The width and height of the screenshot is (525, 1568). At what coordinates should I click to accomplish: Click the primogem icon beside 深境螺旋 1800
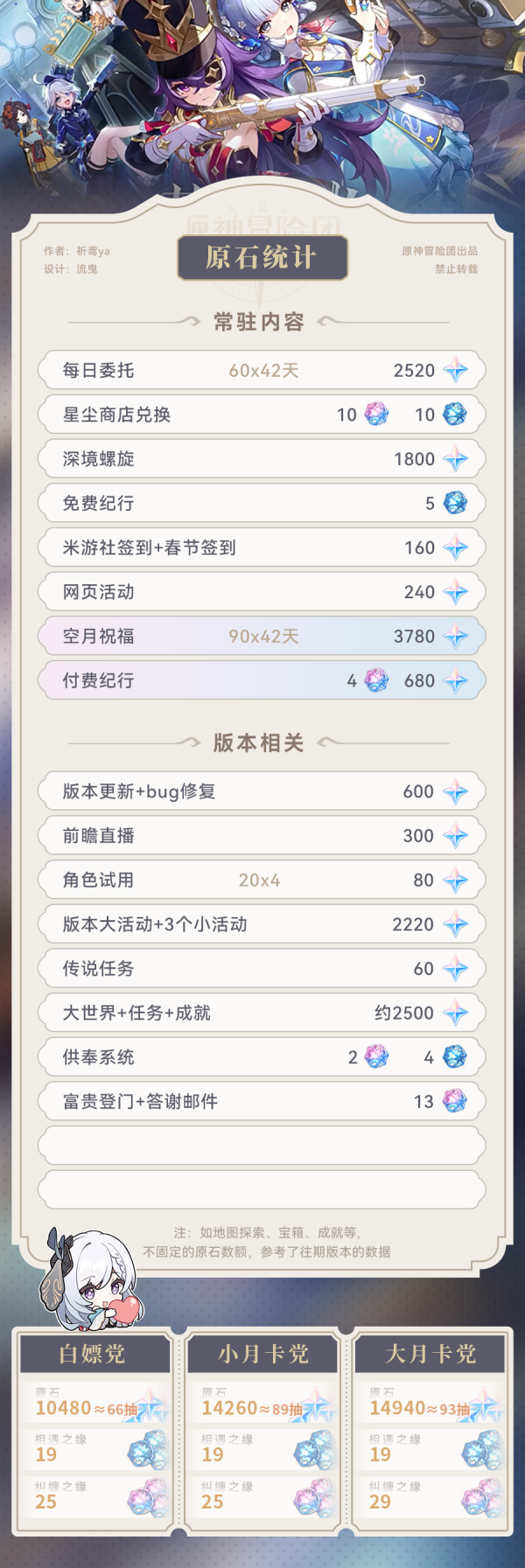point(455,458)
